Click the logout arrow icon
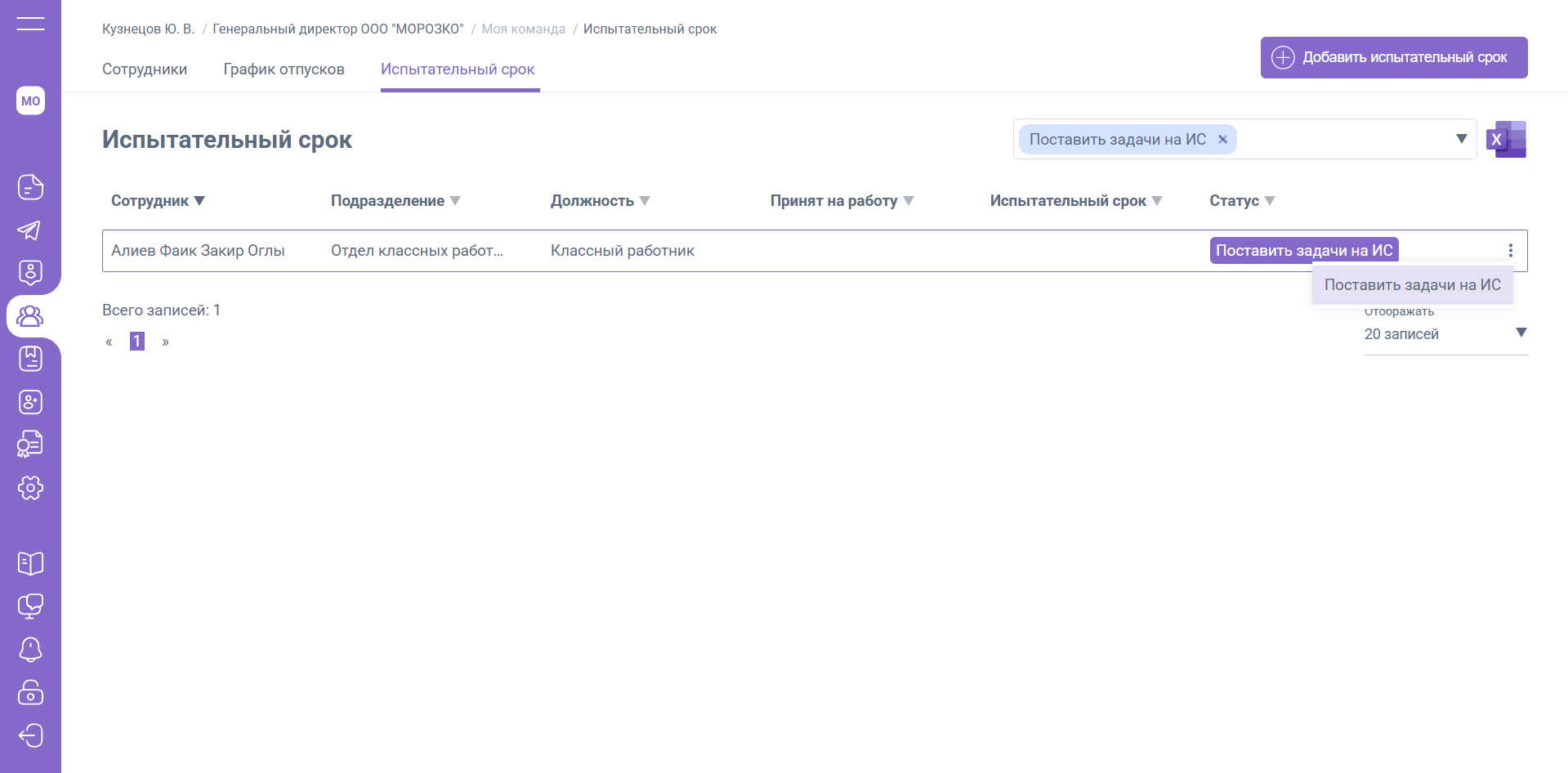Viewport: 1568px width, 773px height. pos(30,735)
